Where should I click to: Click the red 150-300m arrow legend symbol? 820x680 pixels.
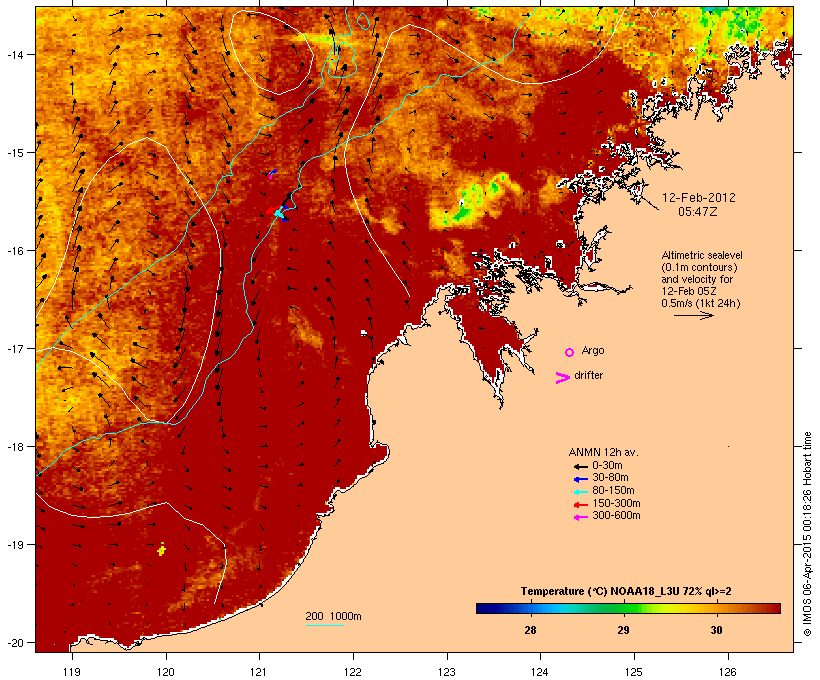[580, 505]
